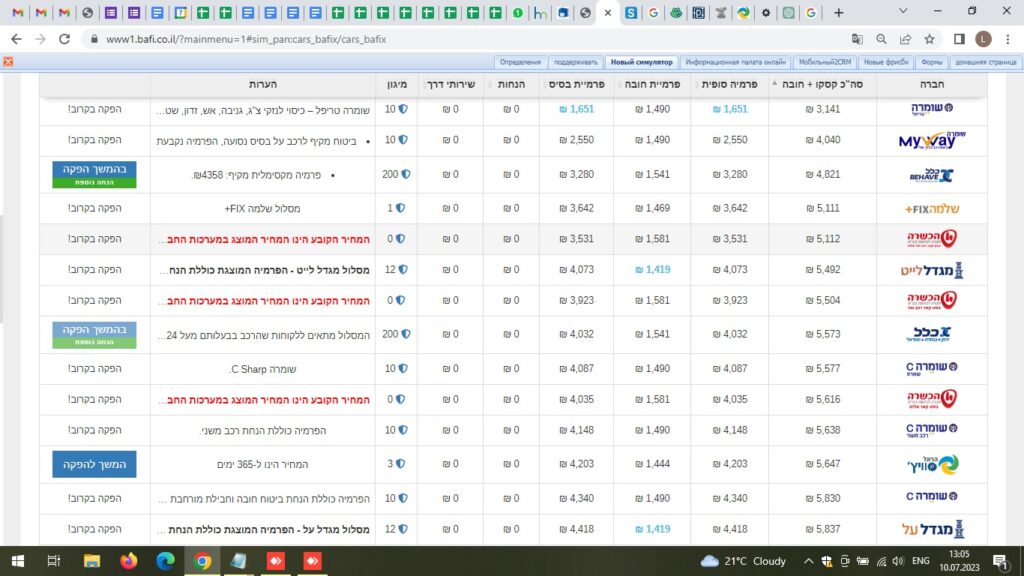Open the Windows notification center icon
The width and height of the screenshot is (1024, 576).
click(1000, 561)
